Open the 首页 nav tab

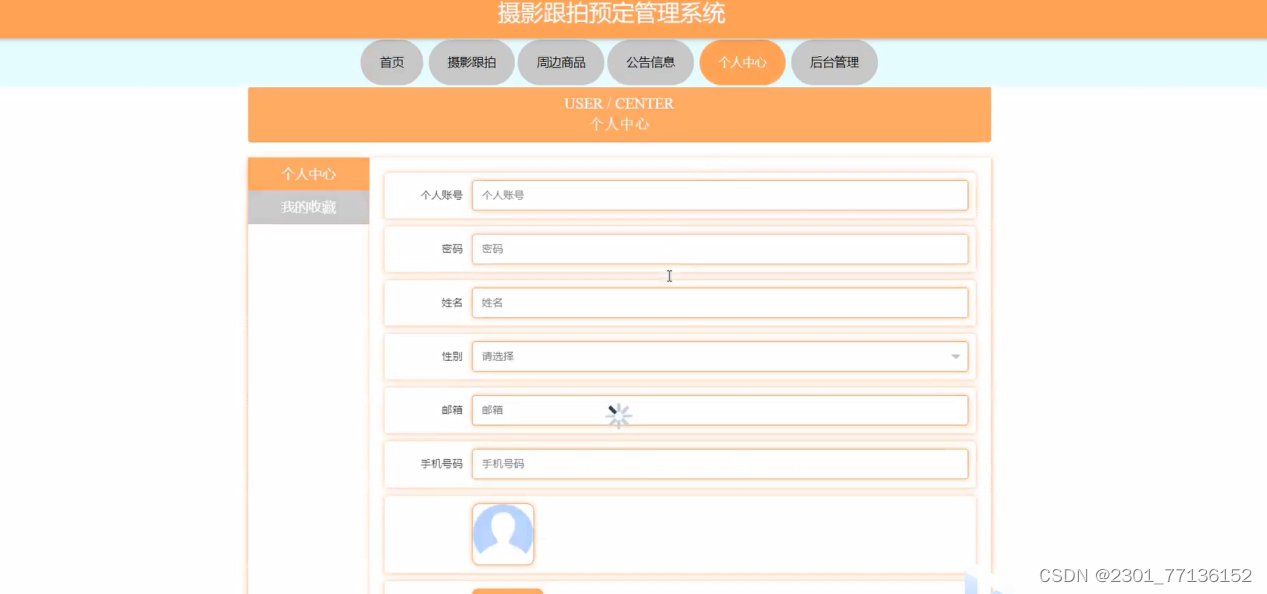[392, 62]
